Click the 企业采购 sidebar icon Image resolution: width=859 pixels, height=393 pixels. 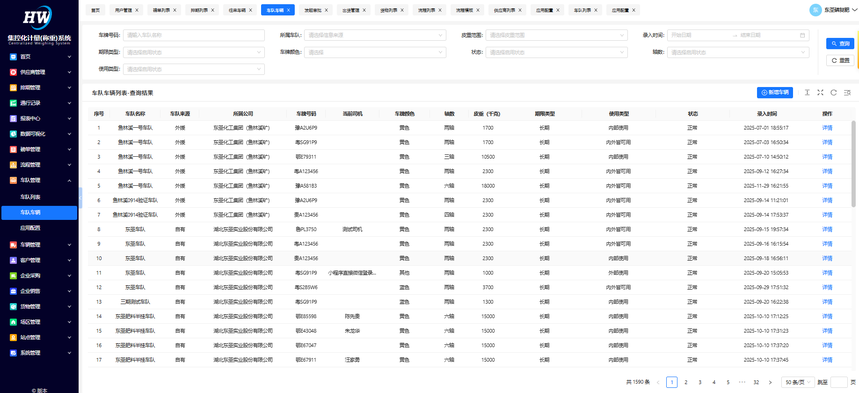13,276
